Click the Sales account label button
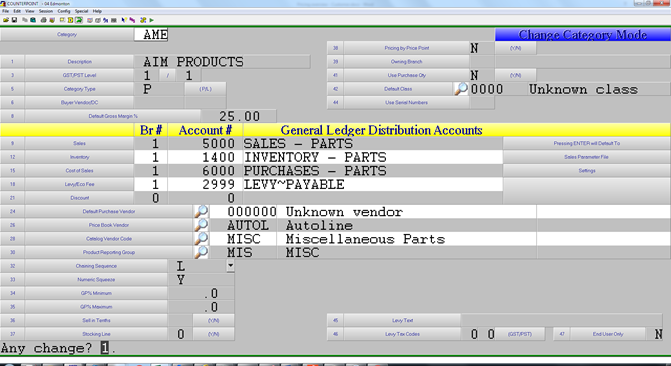The image size is (671, 366). (x=79, y=143)
